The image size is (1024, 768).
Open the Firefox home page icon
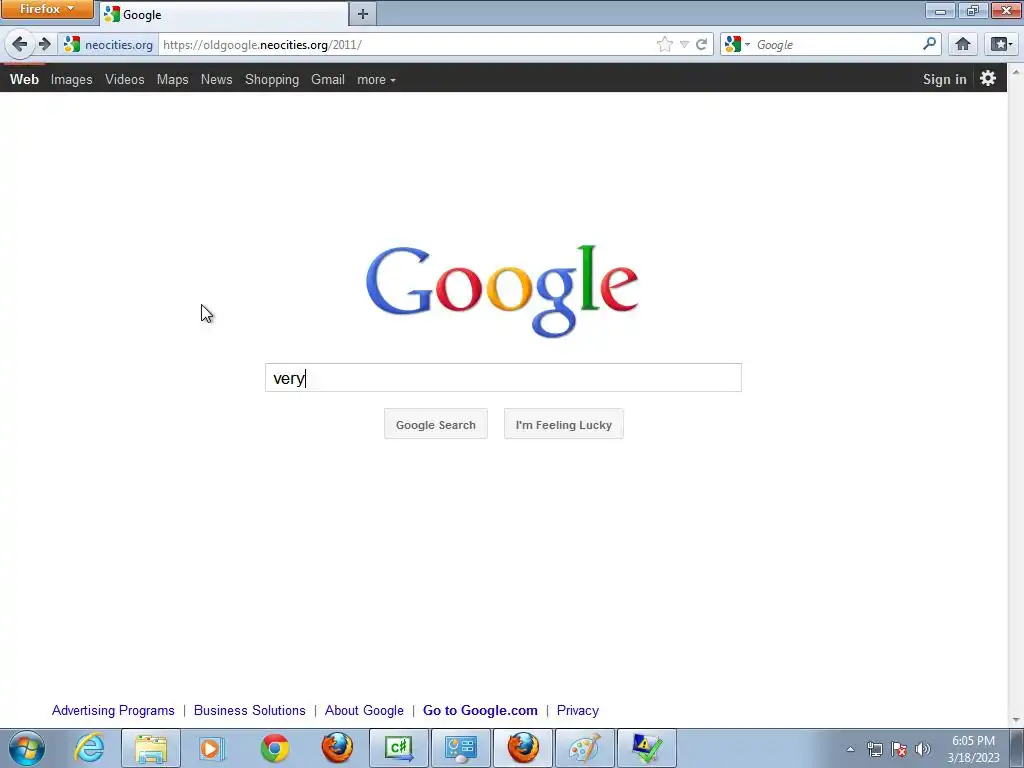pyautogui.click(x=963, y=44)
